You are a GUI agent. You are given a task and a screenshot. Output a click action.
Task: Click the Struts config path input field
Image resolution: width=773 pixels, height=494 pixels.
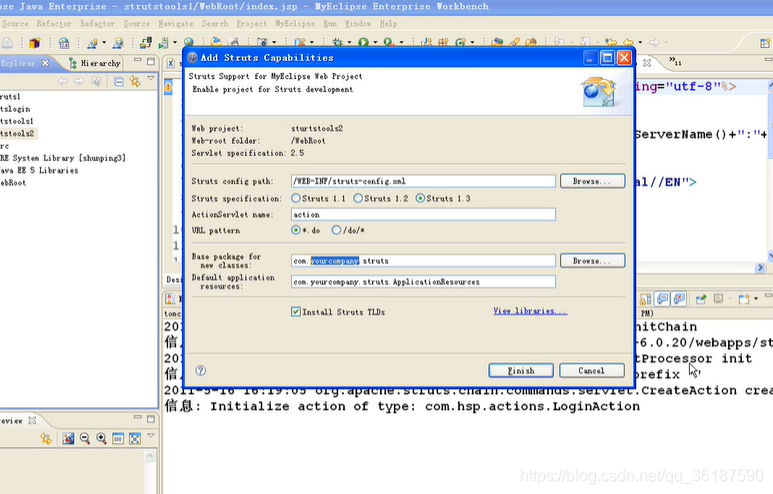(423, 181)
